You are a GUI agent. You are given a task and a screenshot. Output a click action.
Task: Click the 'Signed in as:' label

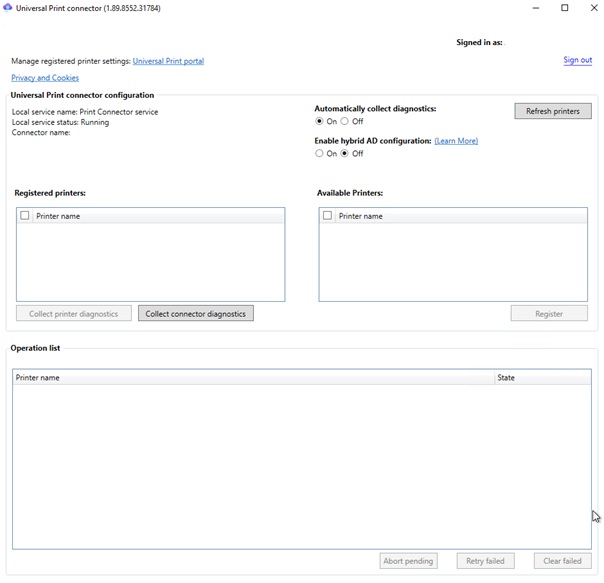(x=479, y=42)
